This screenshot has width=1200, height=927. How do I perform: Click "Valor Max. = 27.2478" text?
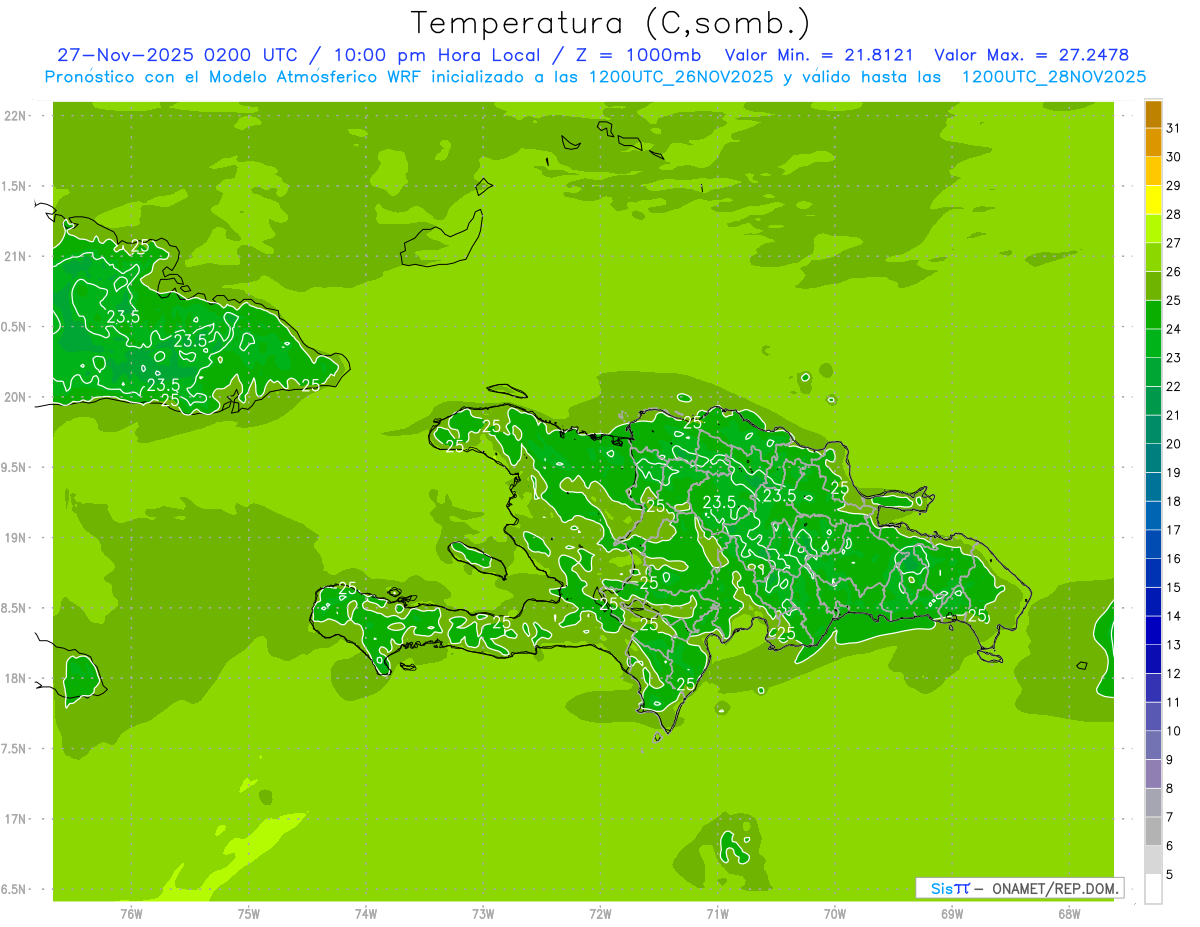[1031, 55]
